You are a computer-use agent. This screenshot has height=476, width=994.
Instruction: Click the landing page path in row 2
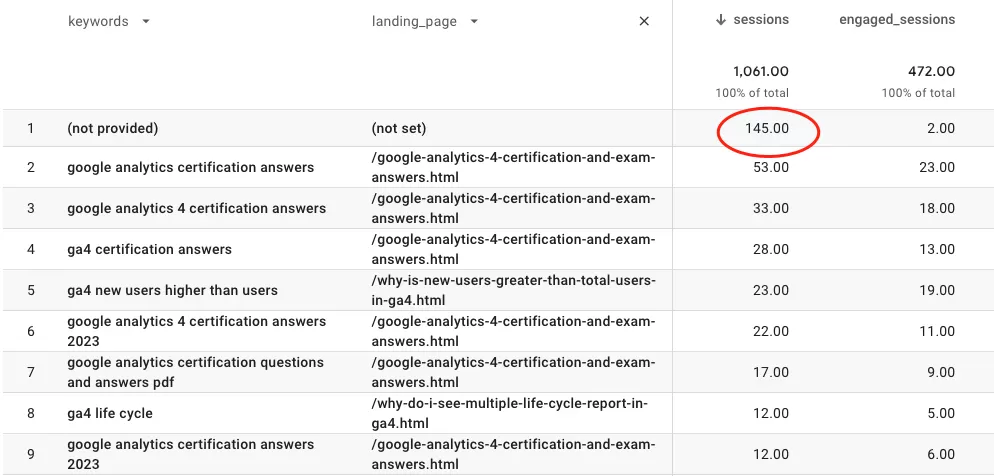coord(513,167)
